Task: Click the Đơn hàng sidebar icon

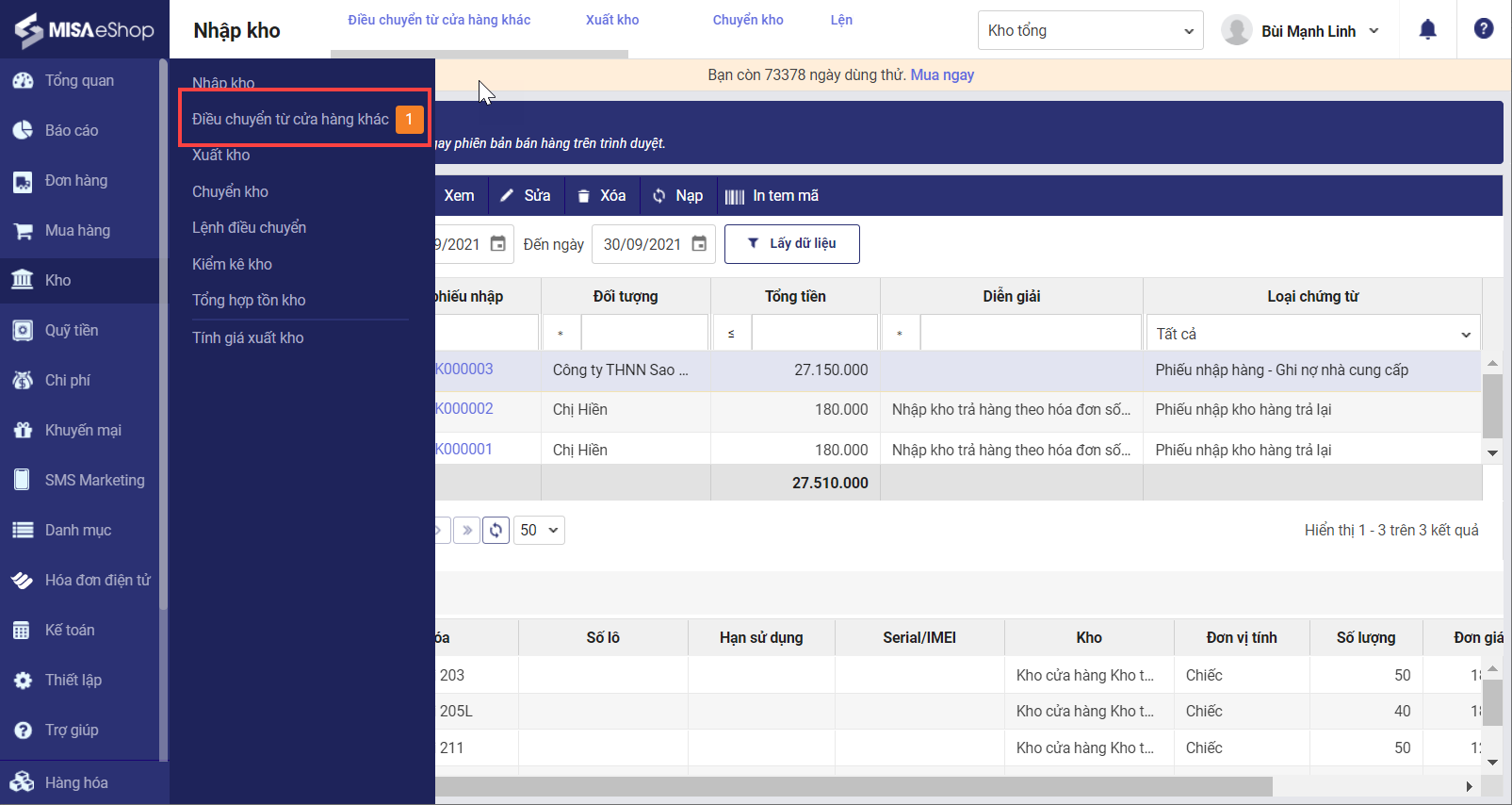Action: [23, 181]
